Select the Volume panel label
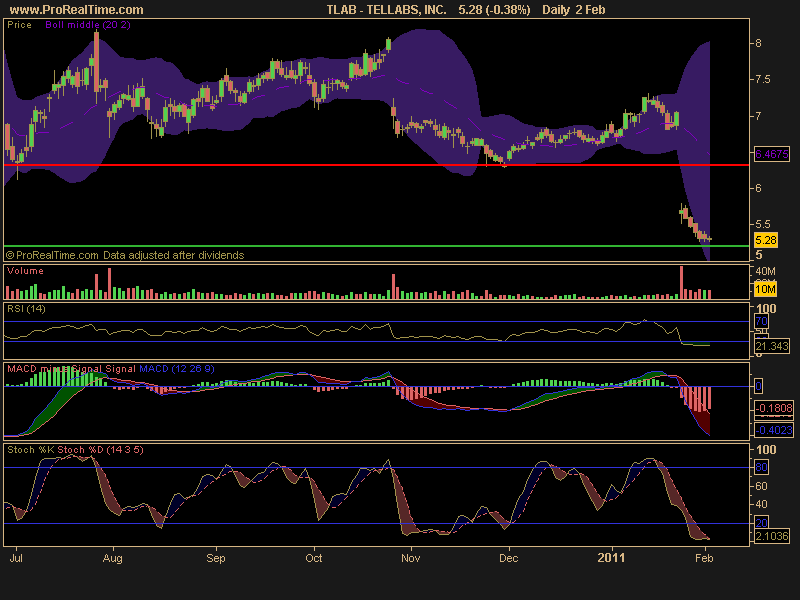800x600 pixels. click(x=25, y=271)
